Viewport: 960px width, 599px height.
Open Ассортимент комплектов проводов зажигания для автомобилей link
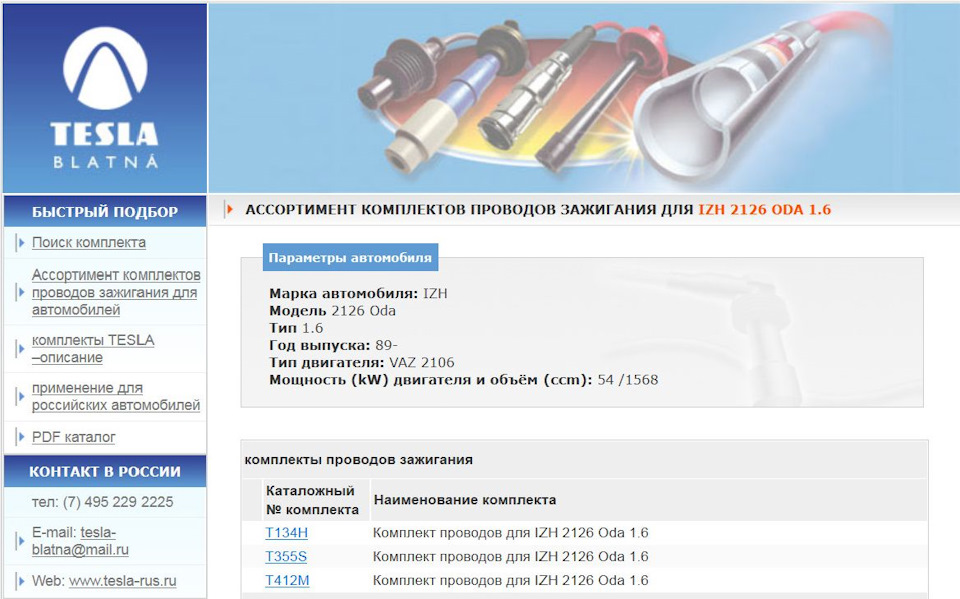point(116,292)
